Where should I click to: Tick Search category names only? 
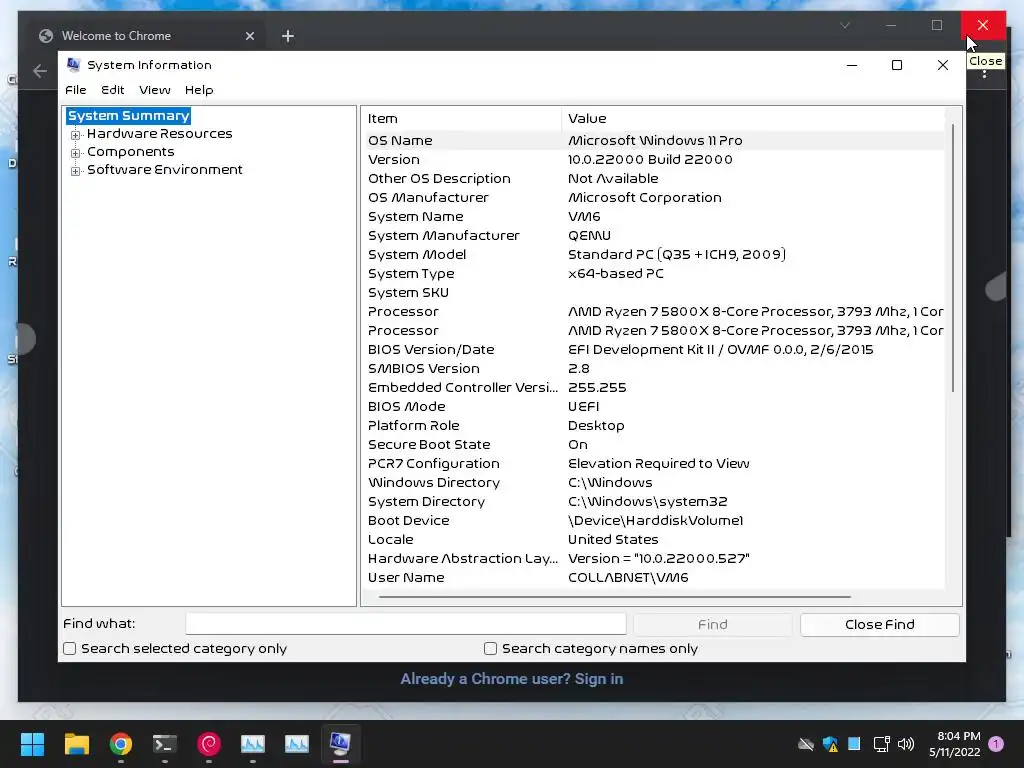(x=490, y=648)
